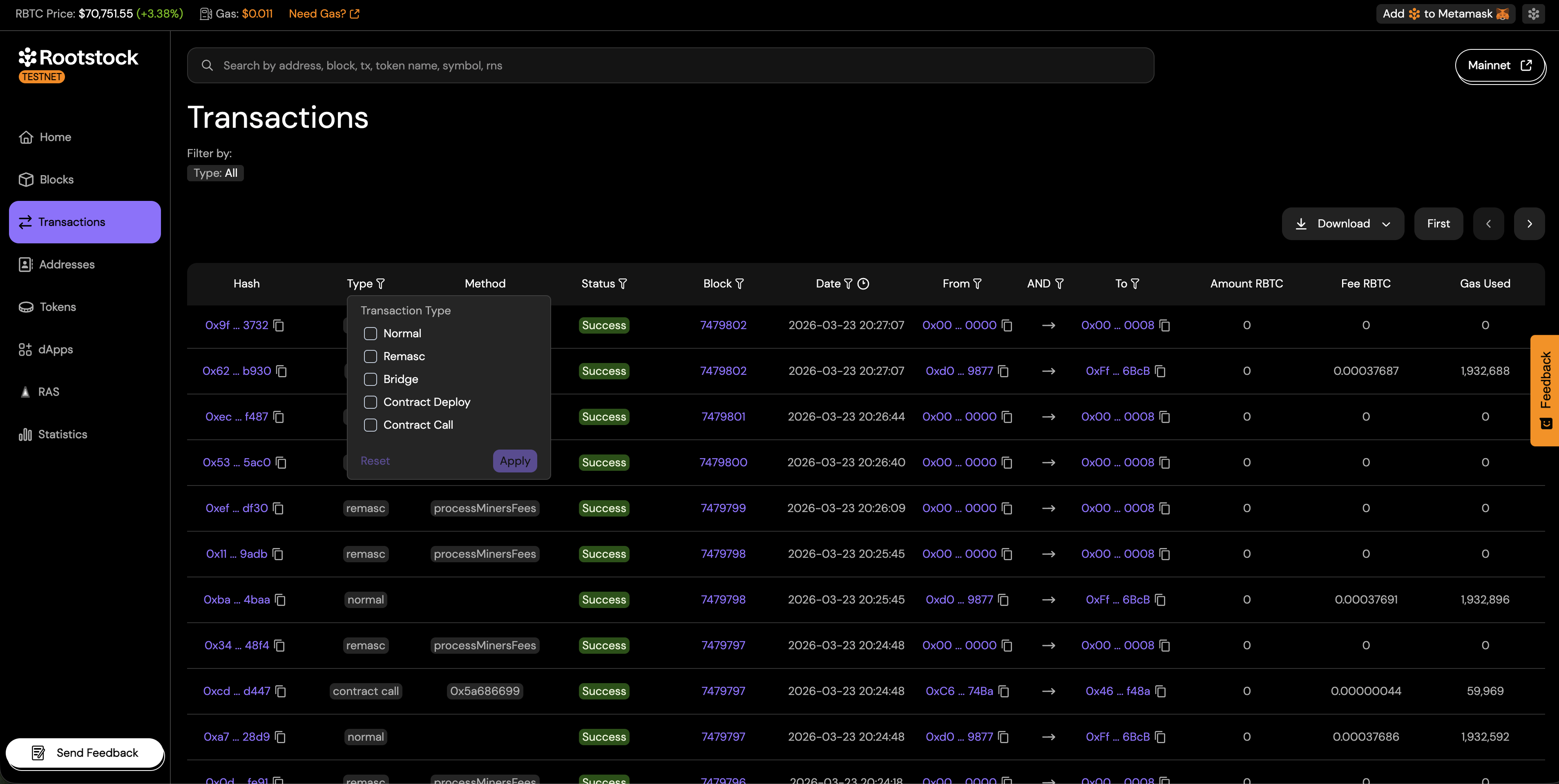Screen dimensions: 1559x784
Task: Enable the Normal transaction type checkbox
Action: coord(371,333)
